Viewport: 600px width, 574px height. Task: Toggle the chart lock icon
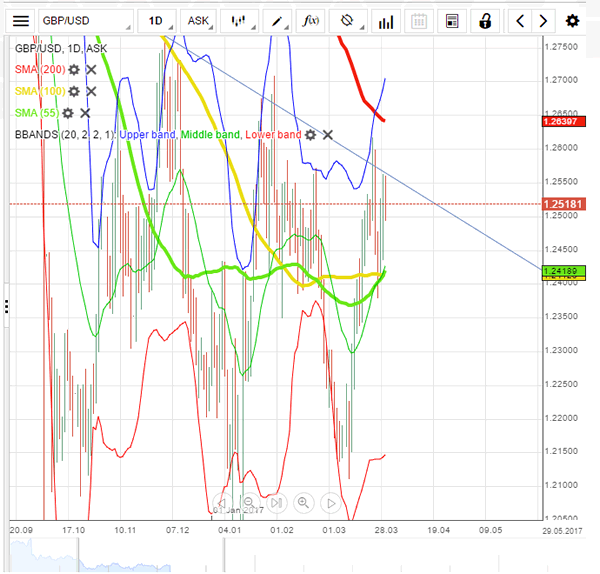click(x=485, y=21)
